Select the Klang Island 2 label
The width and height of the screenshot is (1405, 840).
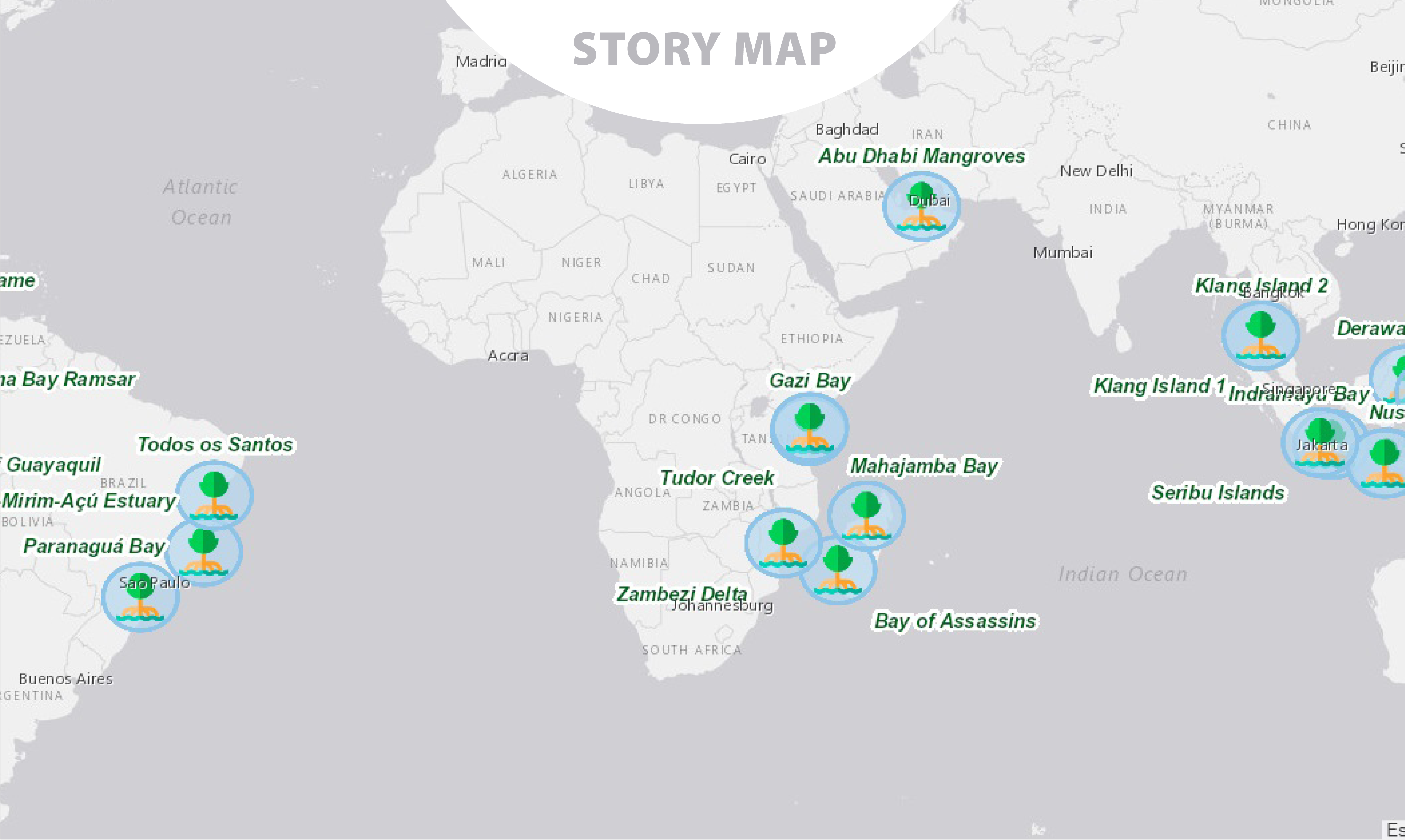(x=1261, y=285)
